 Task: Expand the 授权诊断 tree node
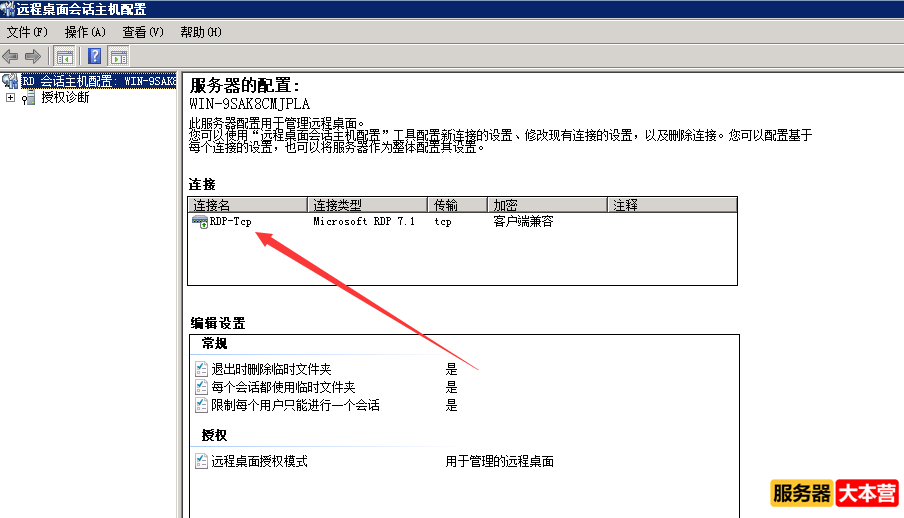(x=10, y=98)
